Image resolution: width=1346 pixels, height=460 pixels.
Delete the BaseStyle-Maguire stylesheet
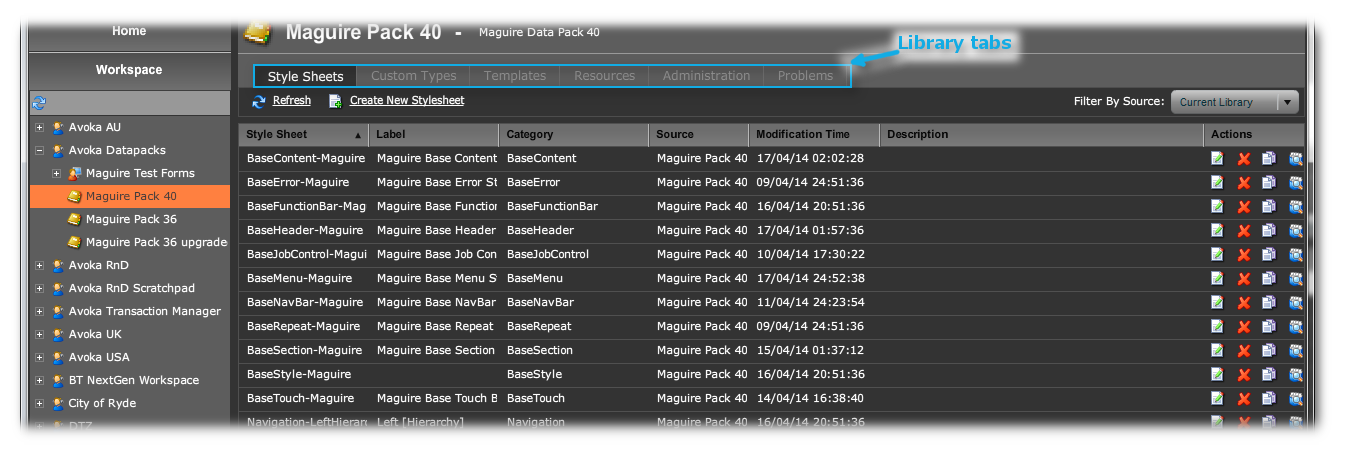(x=1244, y=374)
